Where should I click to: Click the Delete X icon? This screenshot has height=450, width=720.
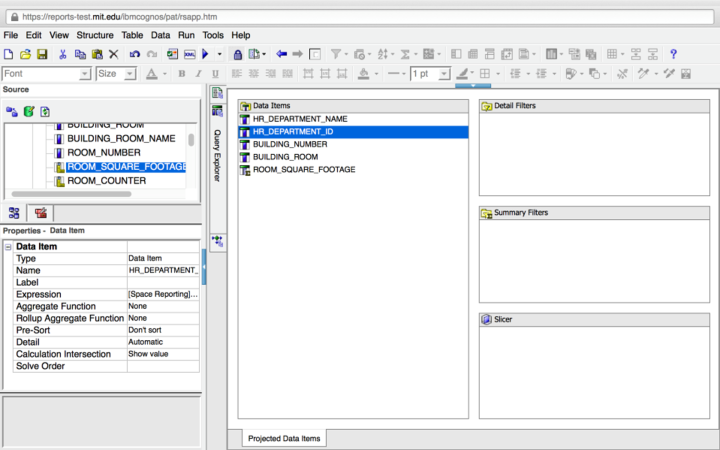113,54
